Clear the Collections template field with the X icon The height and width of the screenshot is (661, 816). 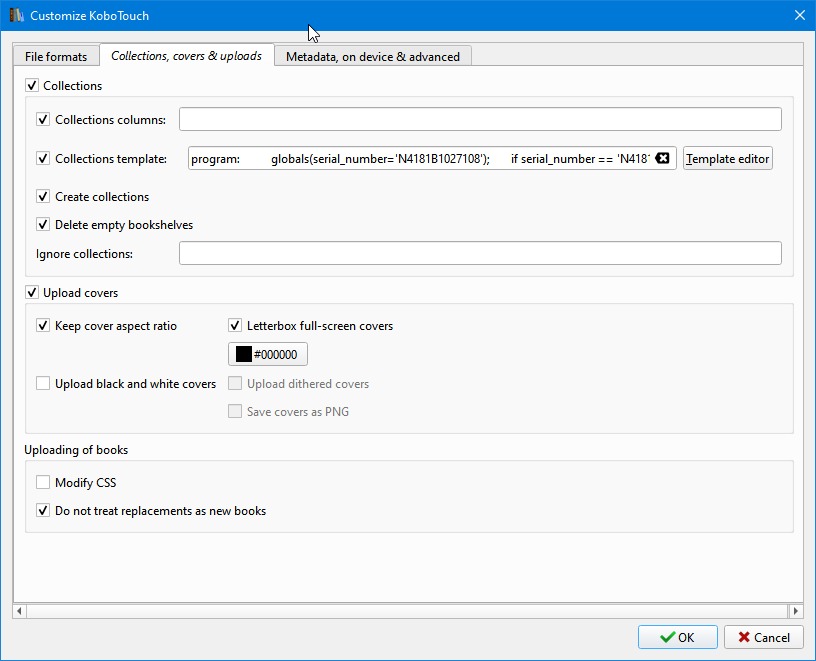pyautogui.click(x=662, y=158)
